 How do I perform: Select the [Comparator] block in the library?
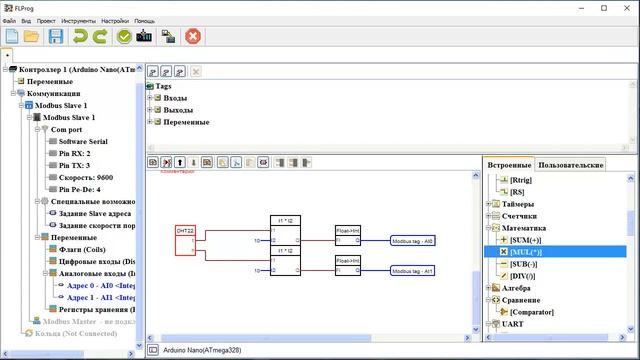[532, 312]
